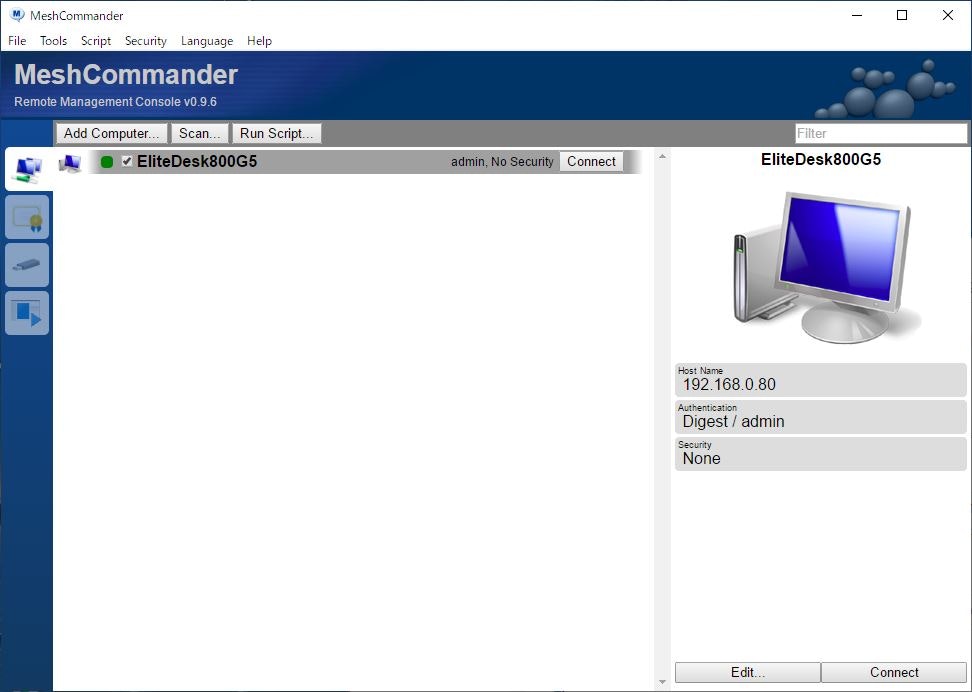The height and width of the screenshot is (692, 972).
Task: Maximize the MeshCommander window
Action: (x=902, y=16)
